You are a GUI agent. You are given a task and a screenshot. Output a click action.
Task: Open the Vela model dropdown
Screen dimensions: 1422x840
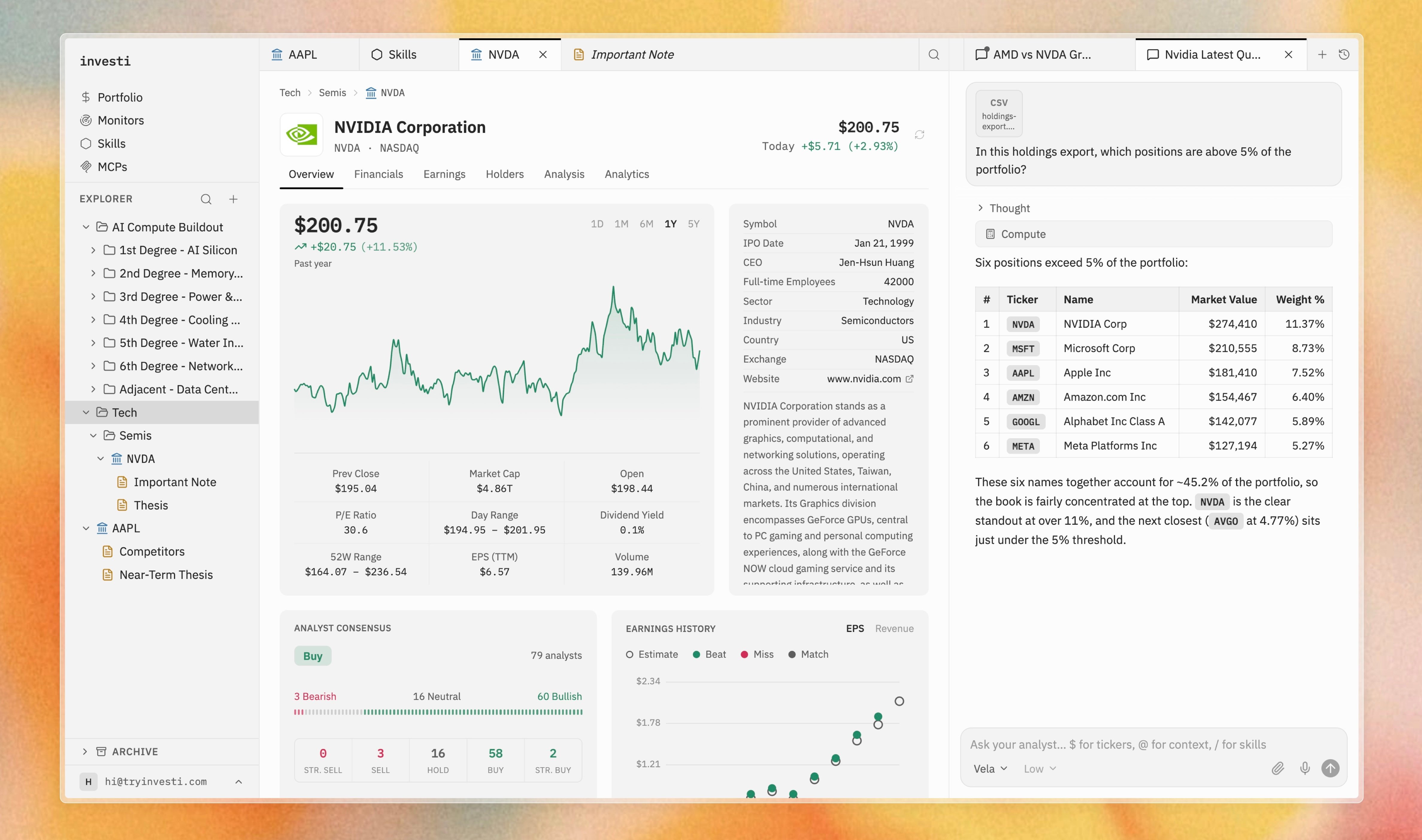(990, 769)
